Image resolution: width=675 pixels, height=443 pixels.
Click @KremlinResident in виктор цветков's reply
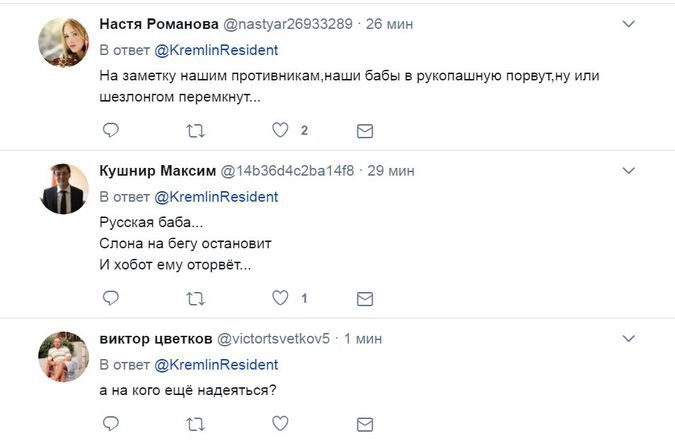[x=215, y=364]
